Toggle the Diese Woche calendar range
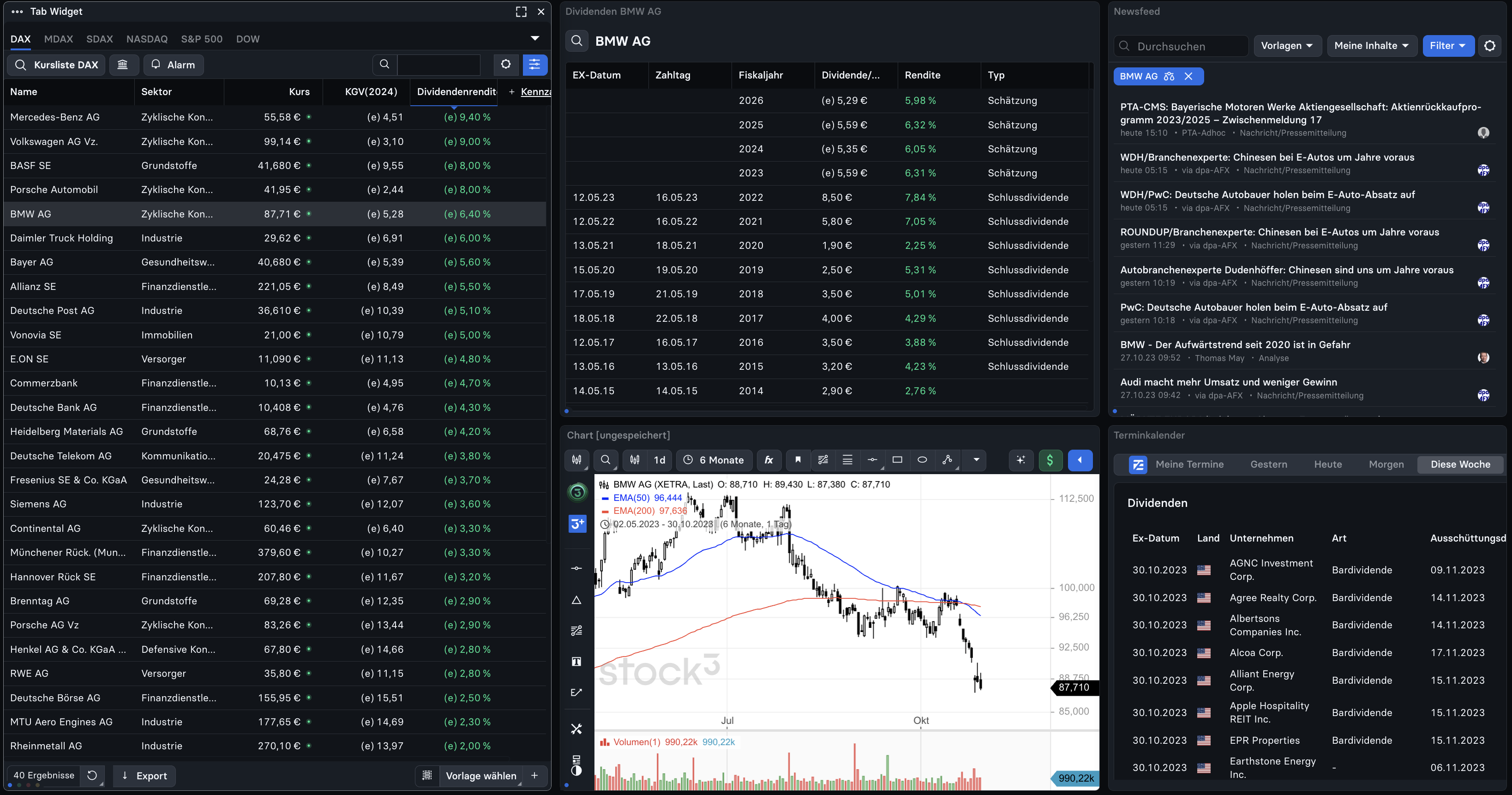Image resolution: width=1512 pixels, height=795 pixels. tap(1460, 464)
